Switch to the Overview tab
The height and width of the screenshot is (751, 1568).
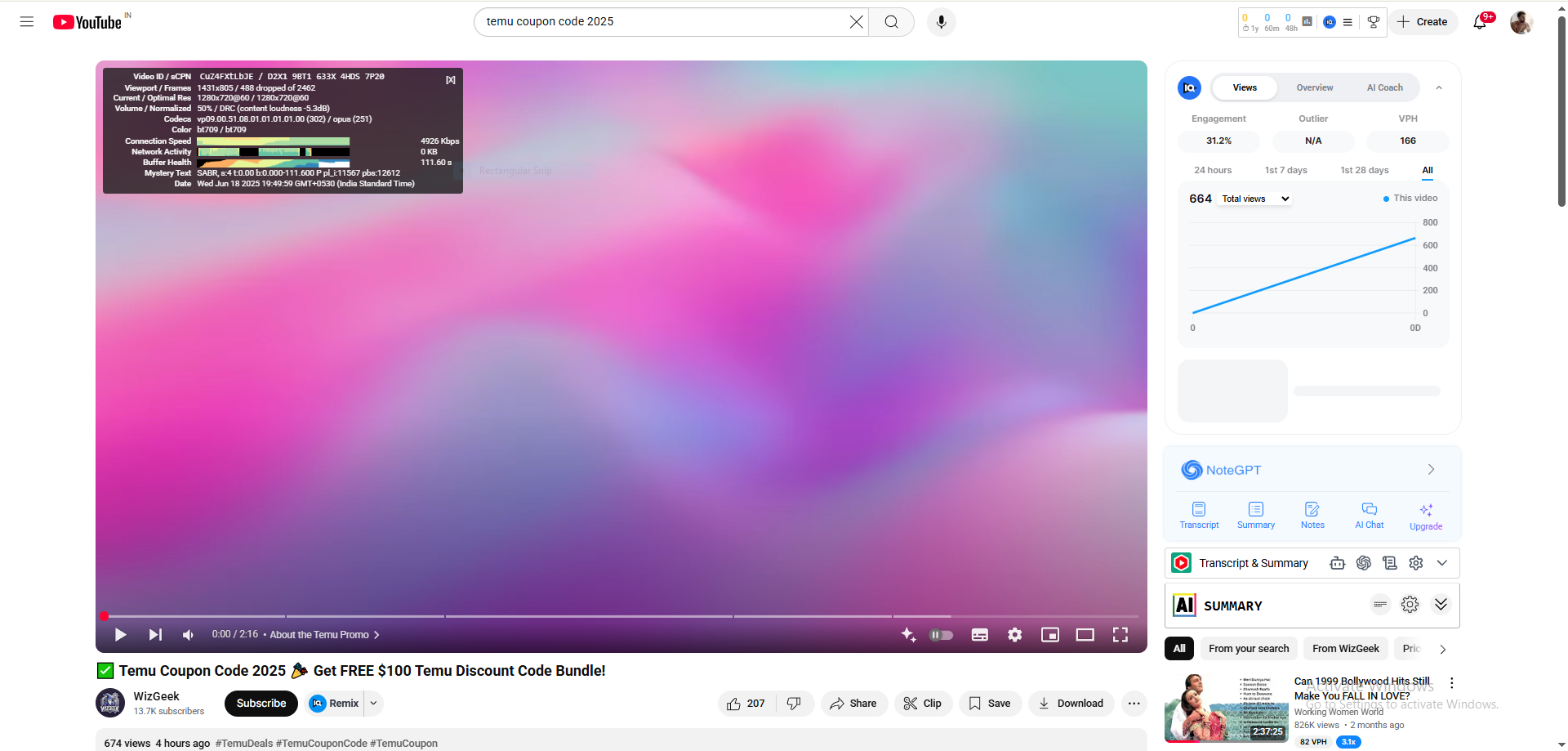[x=1315, y=87]
